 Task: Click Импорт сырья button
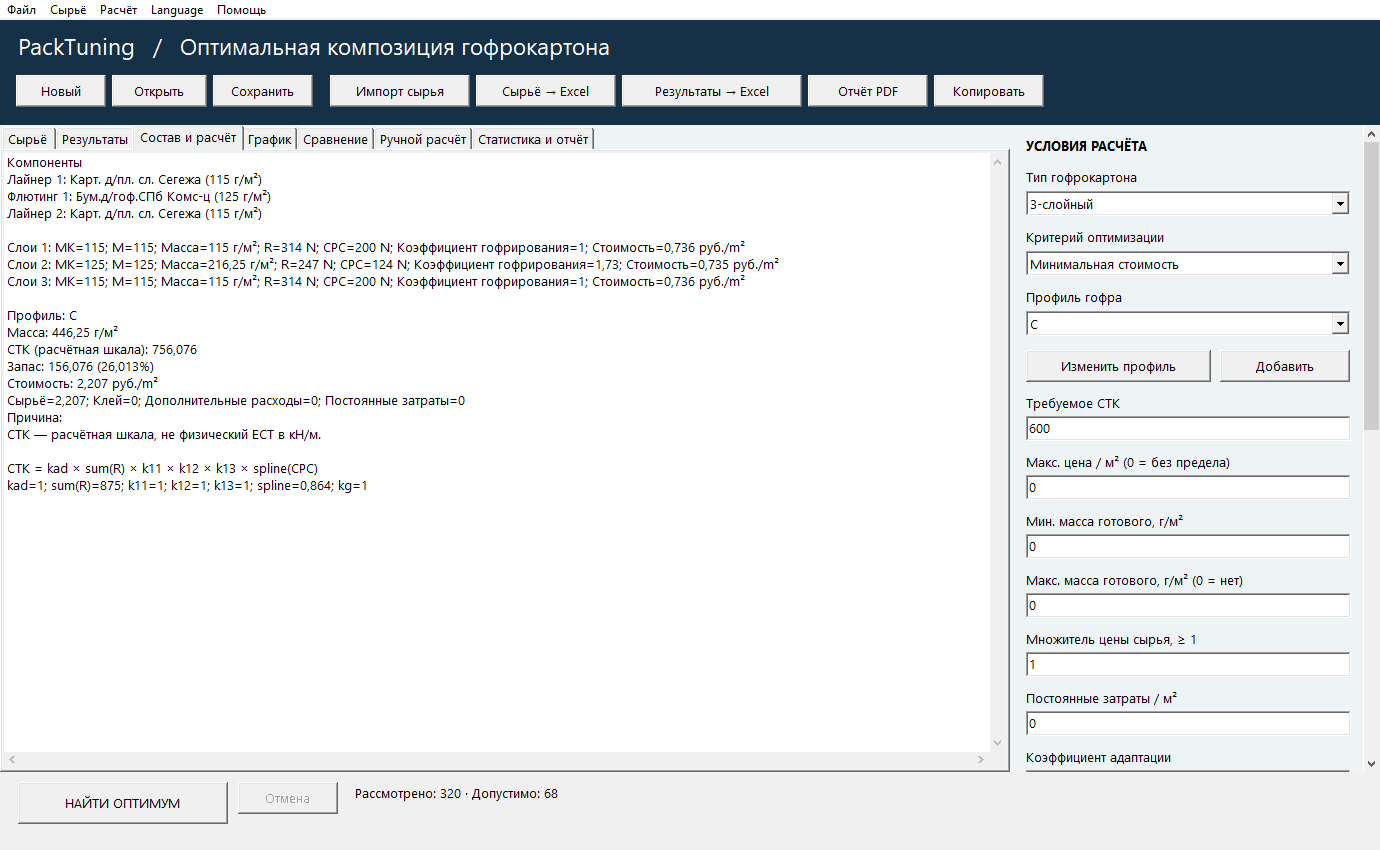[x=400, y=91]
